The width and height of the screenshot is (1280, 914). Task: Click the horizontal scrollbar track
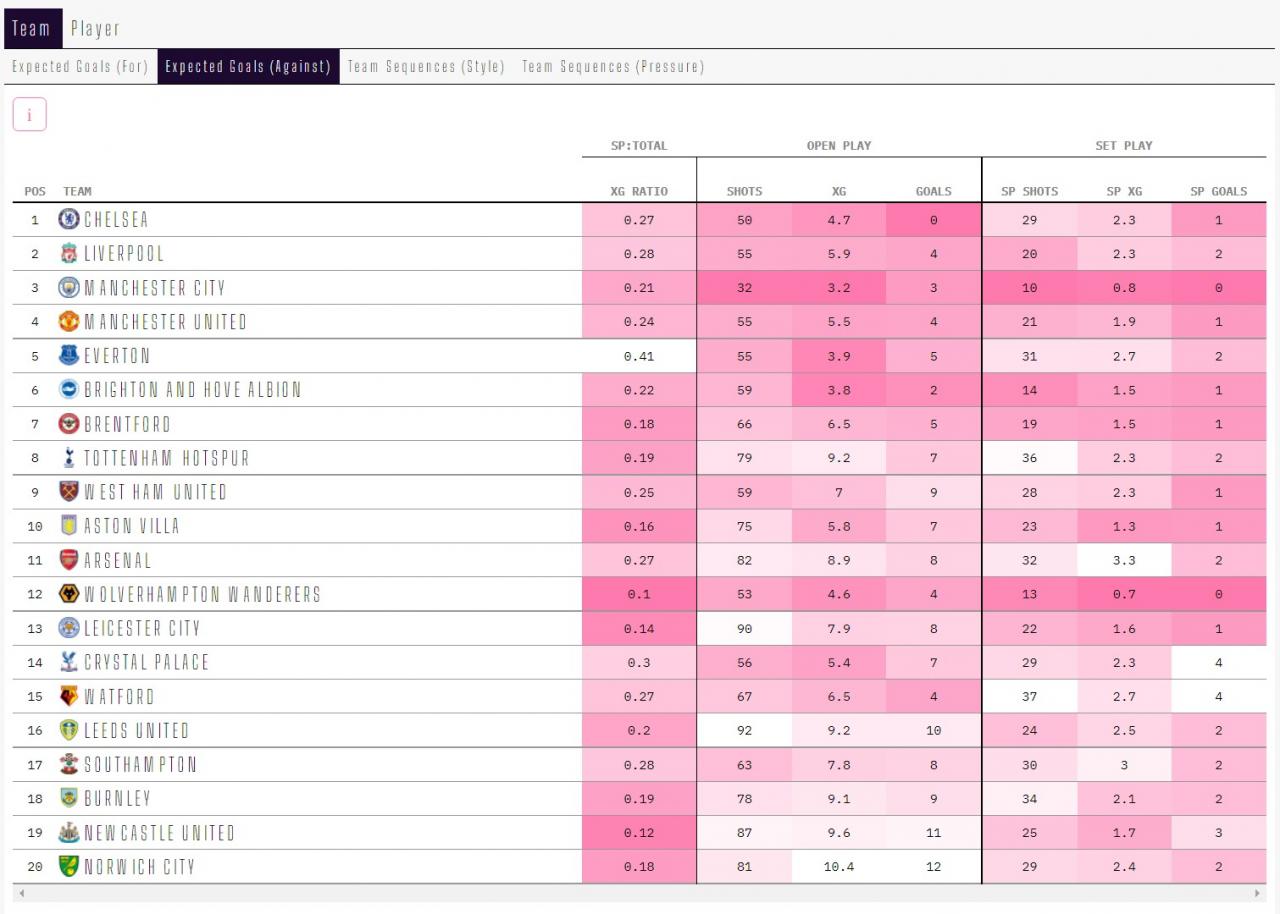639,892
